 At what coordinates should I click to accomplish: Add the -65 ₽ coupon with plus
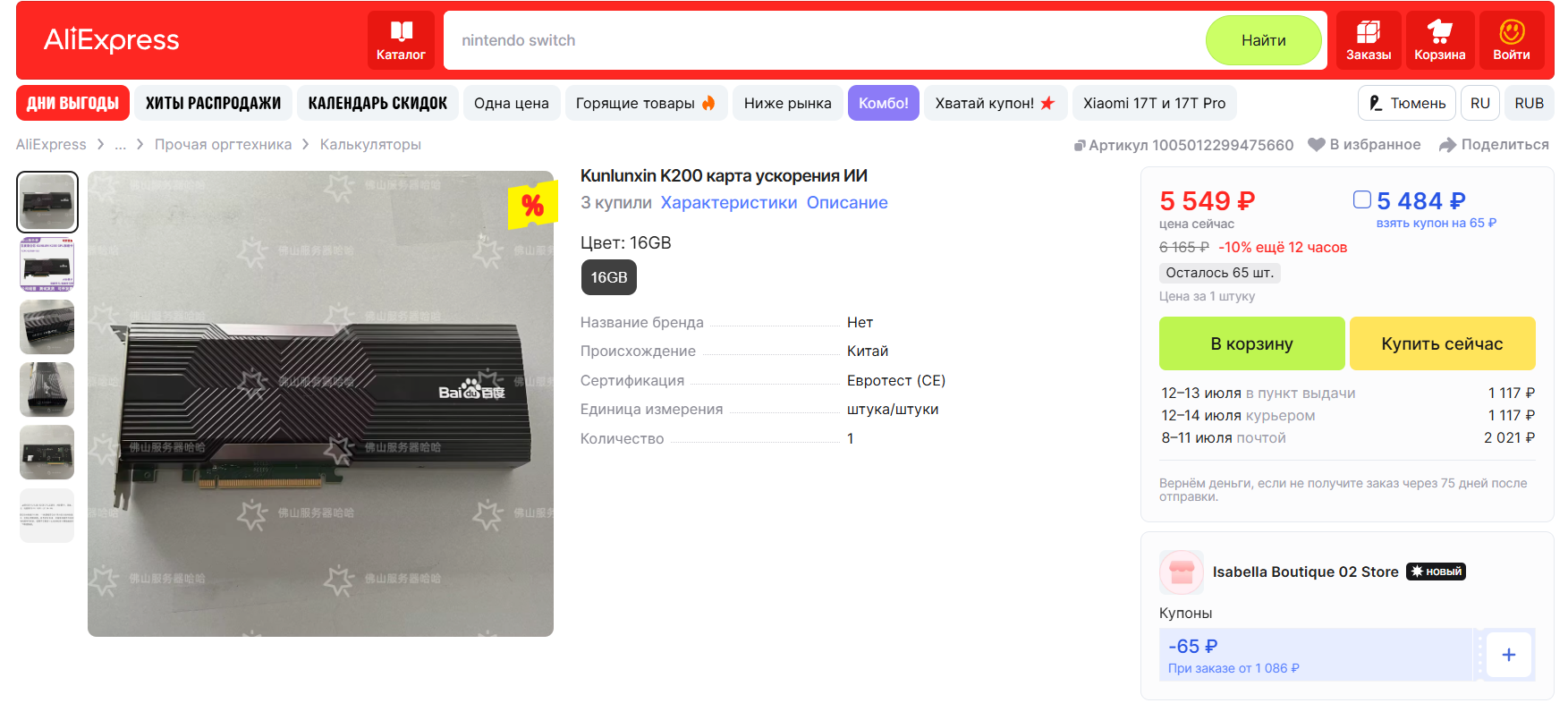[x=1509, y=655]
